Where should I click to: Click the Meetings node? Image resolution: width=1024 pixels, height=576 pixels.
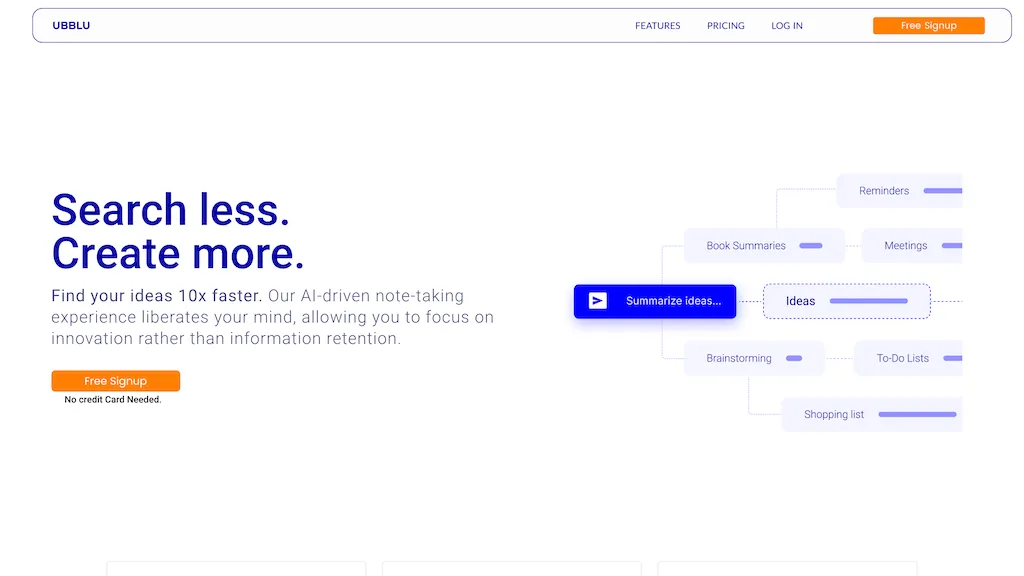click(x=904, y=245)
